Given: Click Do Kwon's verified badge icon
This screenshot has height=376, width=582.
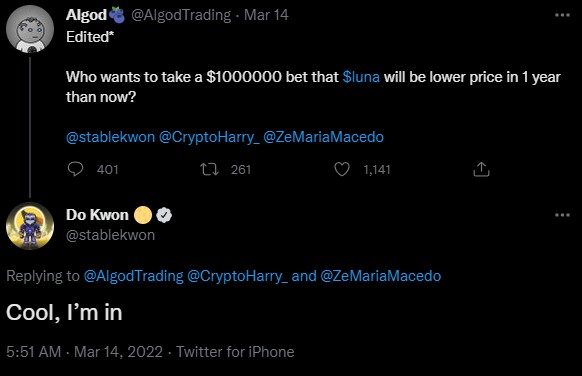Looking at the screenshot, I should (164, 215).
